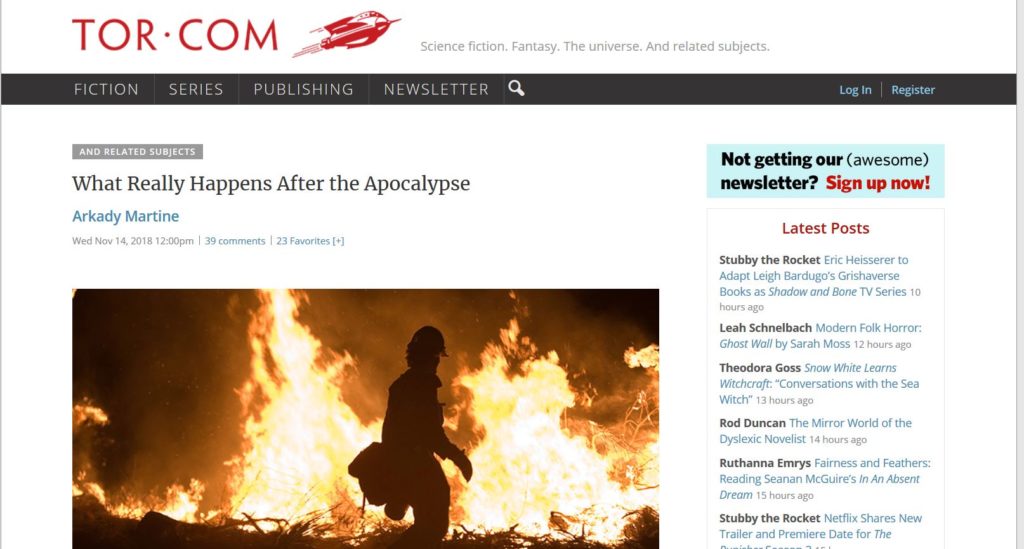Open author Arkady Martine's page
The image size is (1024, 549).
coord(125,216)
